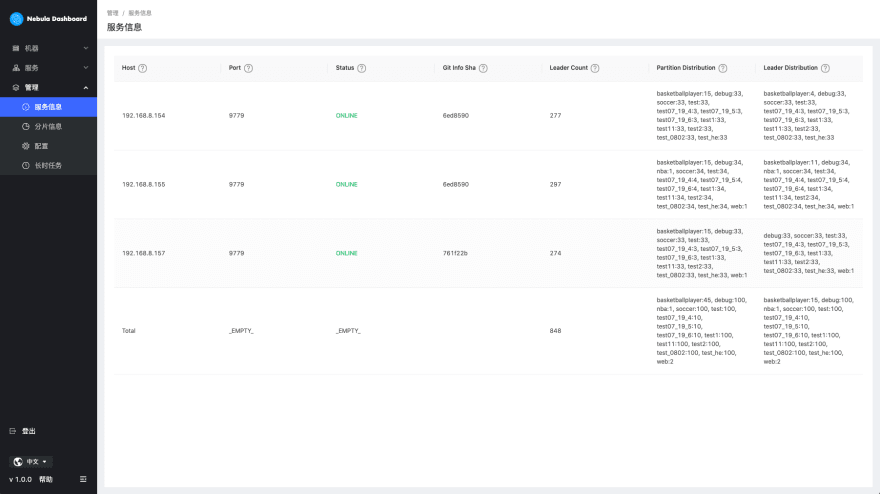This screenshot has height=494, width=880.
Task: Click the Nebula Dashboard title text
Action: point(57,19)
